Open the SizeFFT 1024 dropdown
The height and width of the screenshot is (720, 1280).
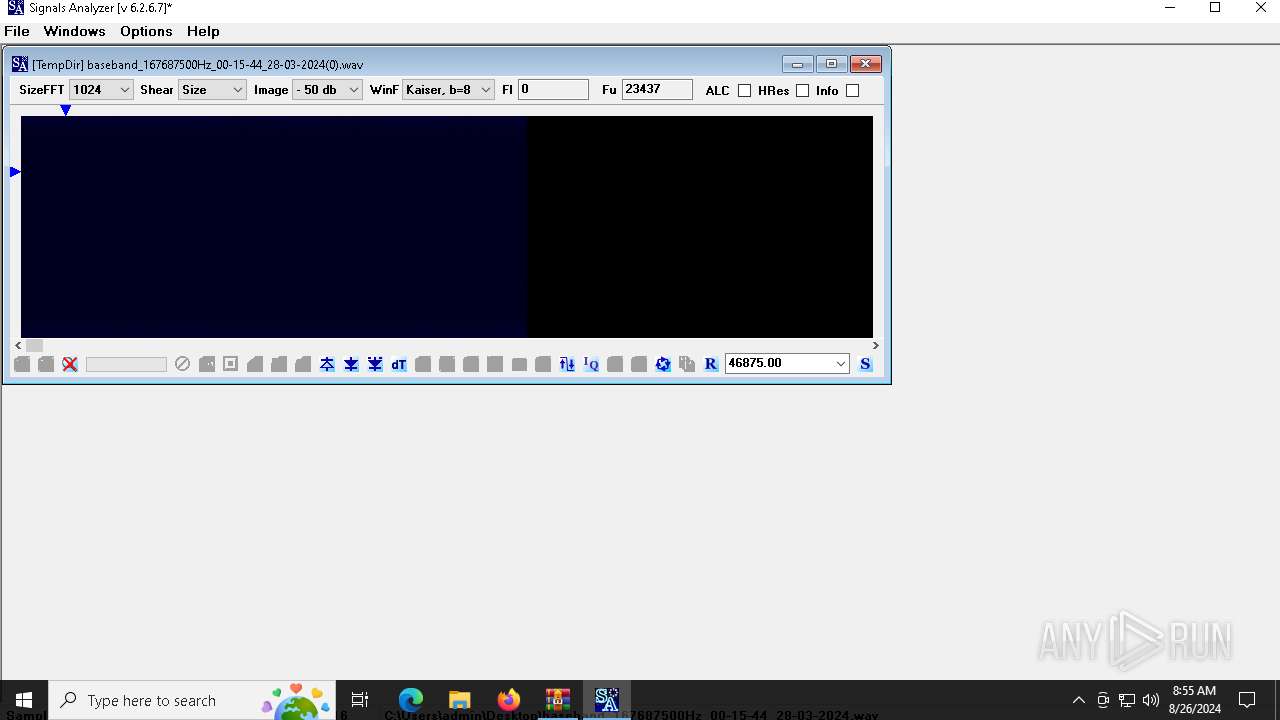[x=101, y=90]
